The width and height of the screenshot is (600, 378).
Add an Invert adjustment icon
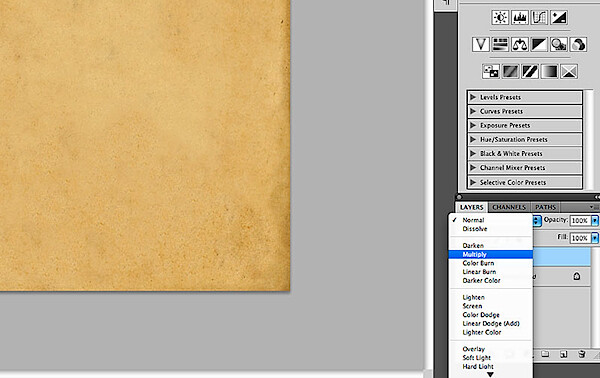(x=491, y=72)
